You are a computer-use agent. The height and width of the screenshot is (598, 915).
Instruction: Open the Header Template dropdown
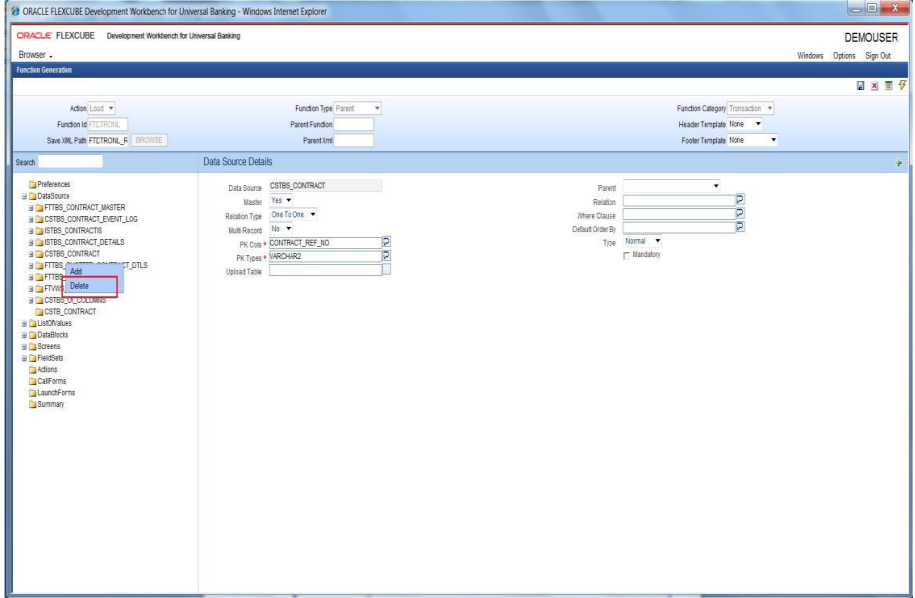[745, 124]
